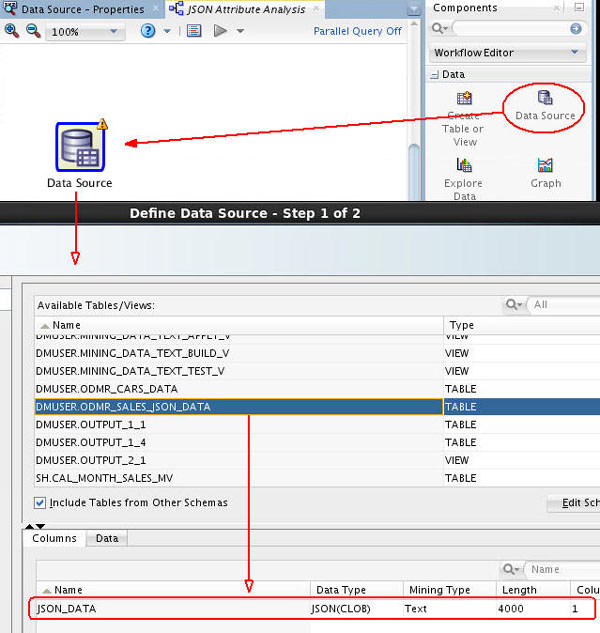Click the run workflow play icon
This screenshot has width=600, height=633.
click(220, 31)
